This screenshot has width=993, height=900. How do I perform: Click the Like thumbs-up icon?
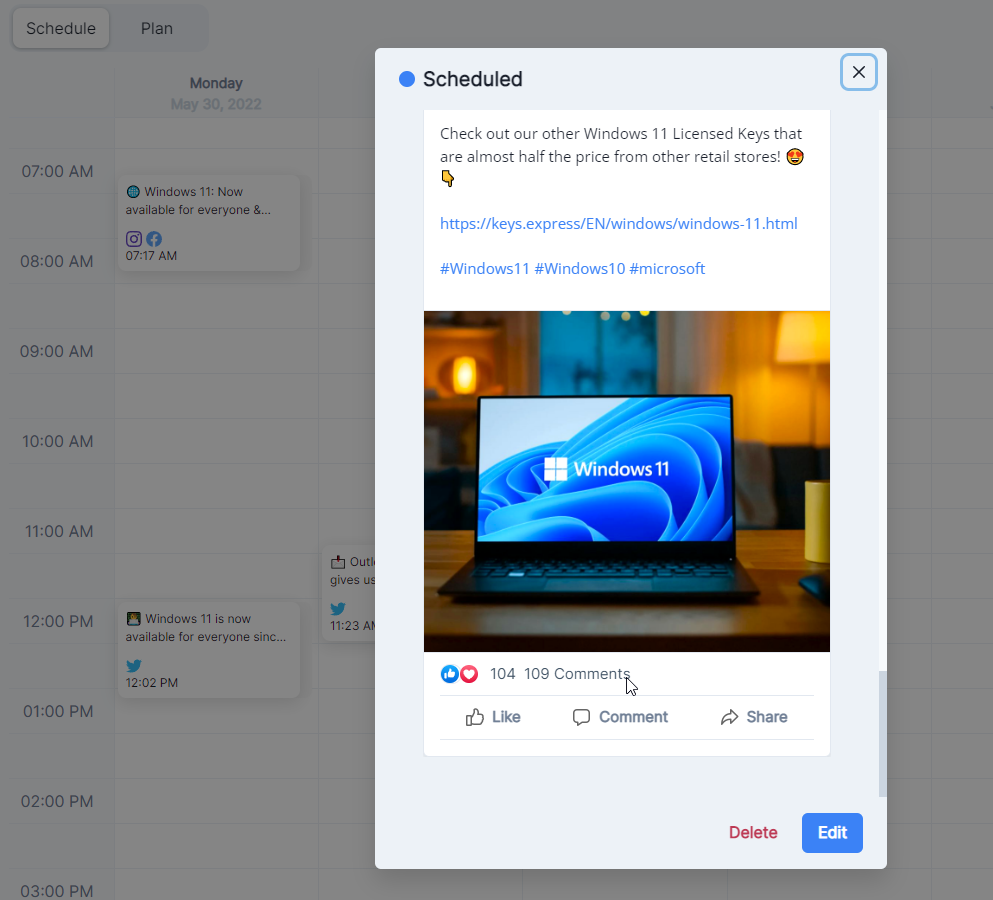click(x=475, y=717)
